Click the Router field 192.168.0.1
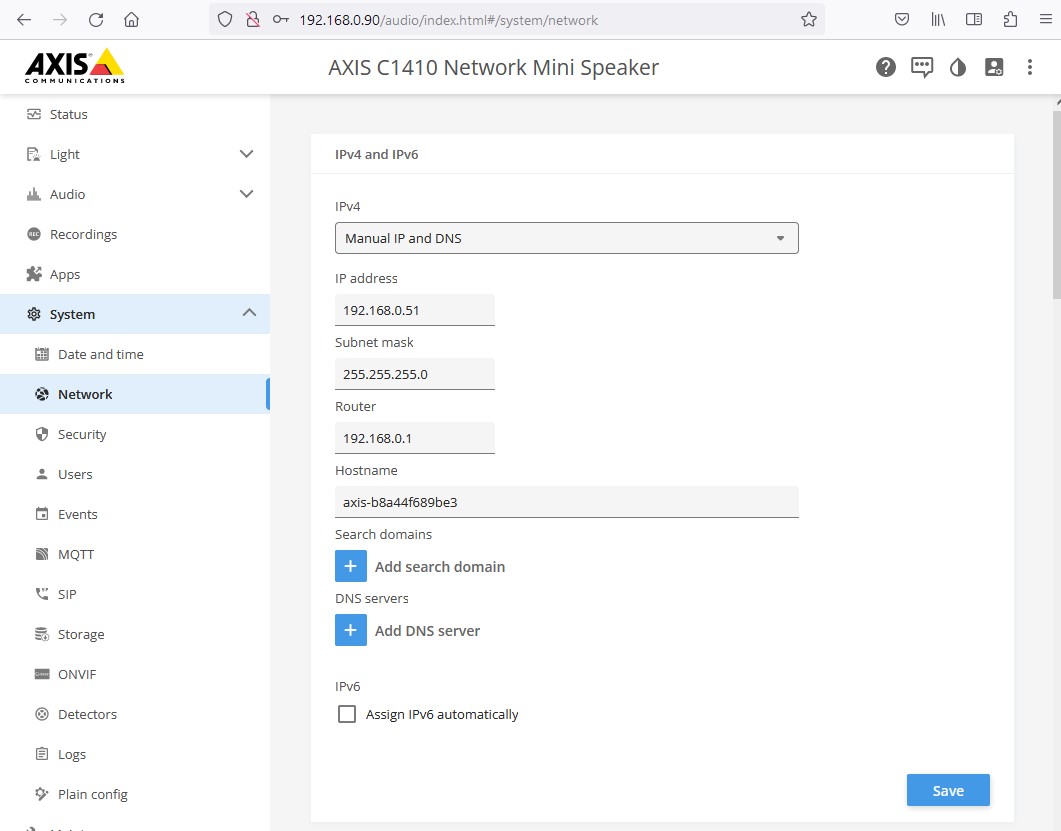The image size is (1061, 831). [415, 438]
